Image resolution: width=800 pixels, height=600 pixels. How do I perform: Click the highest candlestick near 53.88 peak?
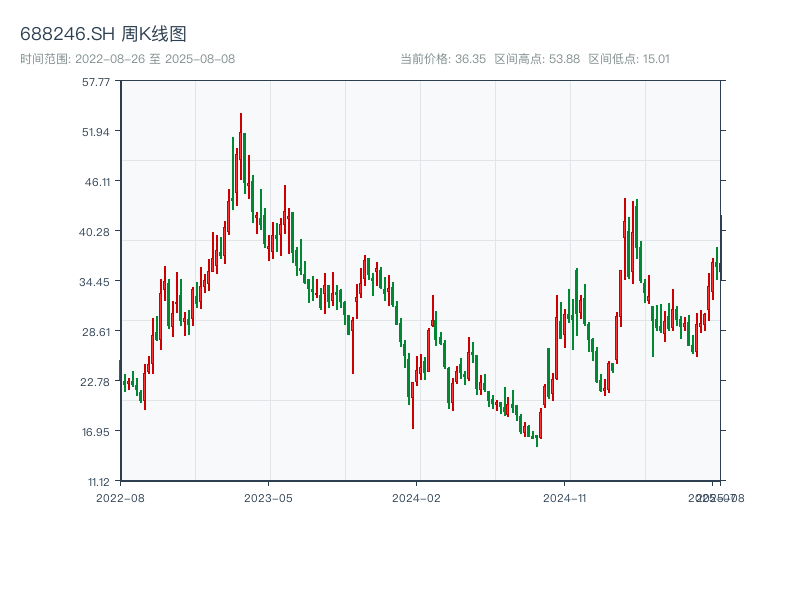241,146
